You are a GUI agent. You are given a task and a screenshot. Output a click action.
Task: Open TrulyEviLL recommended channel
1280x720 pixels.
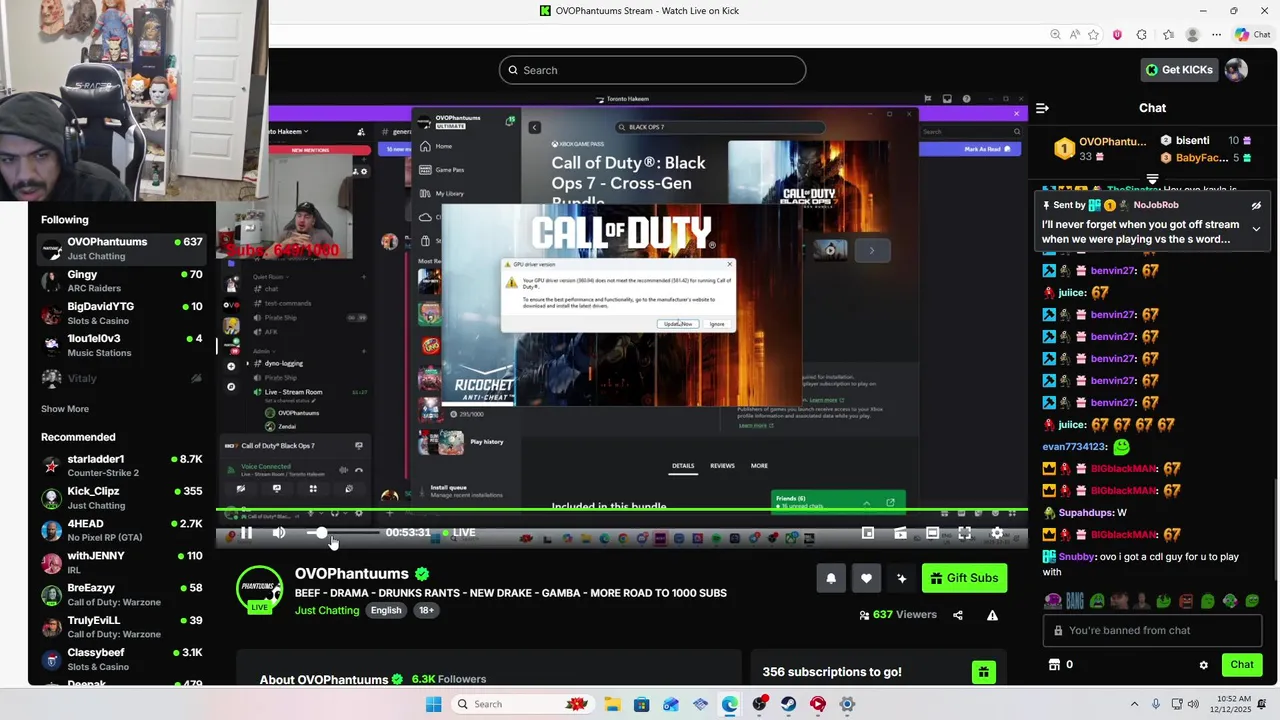[x=122, y=627]
